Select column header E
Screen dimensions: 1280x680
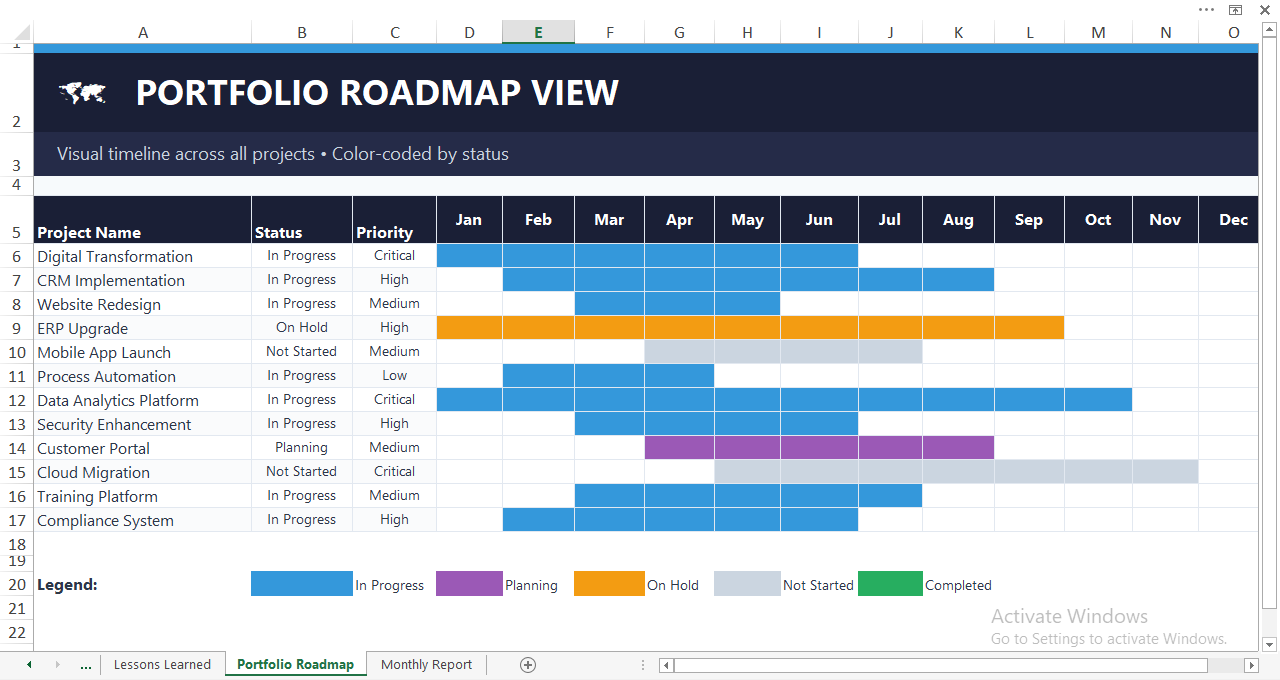tap(538, 32)
